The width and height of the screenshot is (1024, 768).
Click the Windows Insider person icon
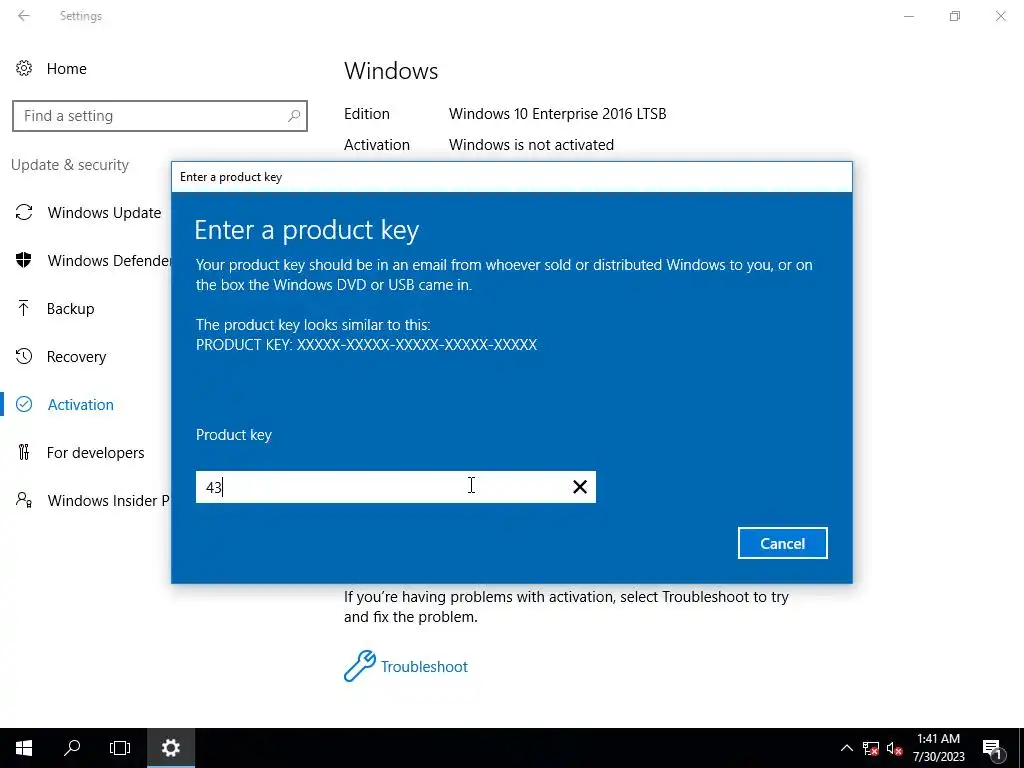(24, 500)
